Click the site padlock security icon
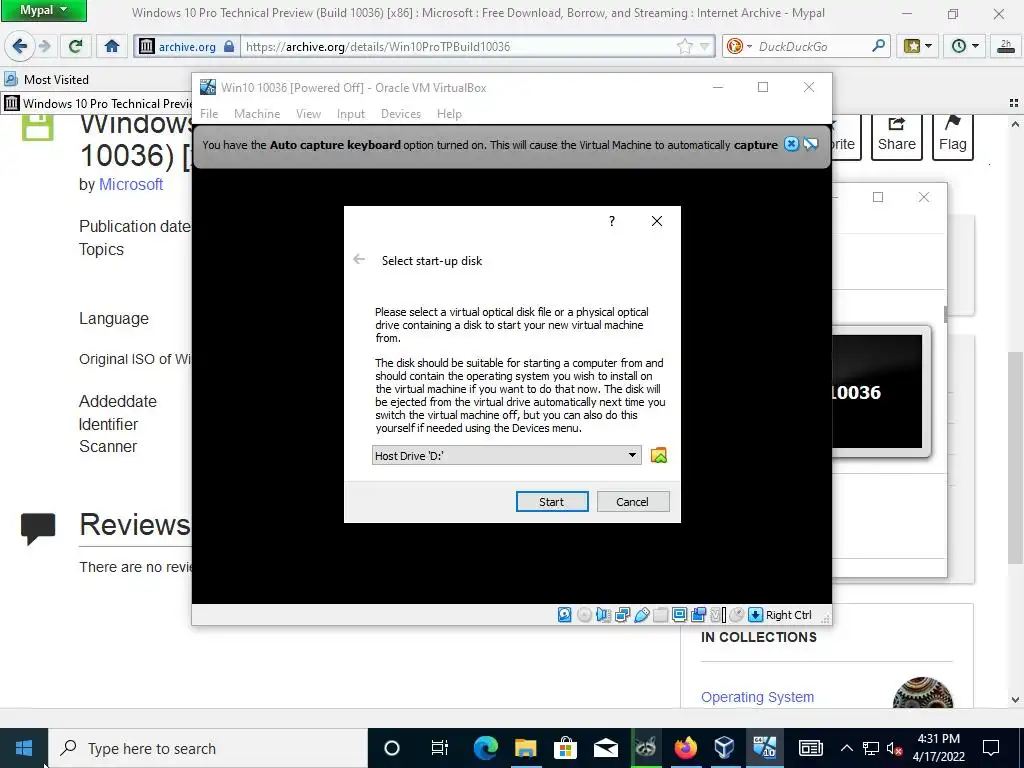The image size is (1024, 768). [x=229, y=46]
